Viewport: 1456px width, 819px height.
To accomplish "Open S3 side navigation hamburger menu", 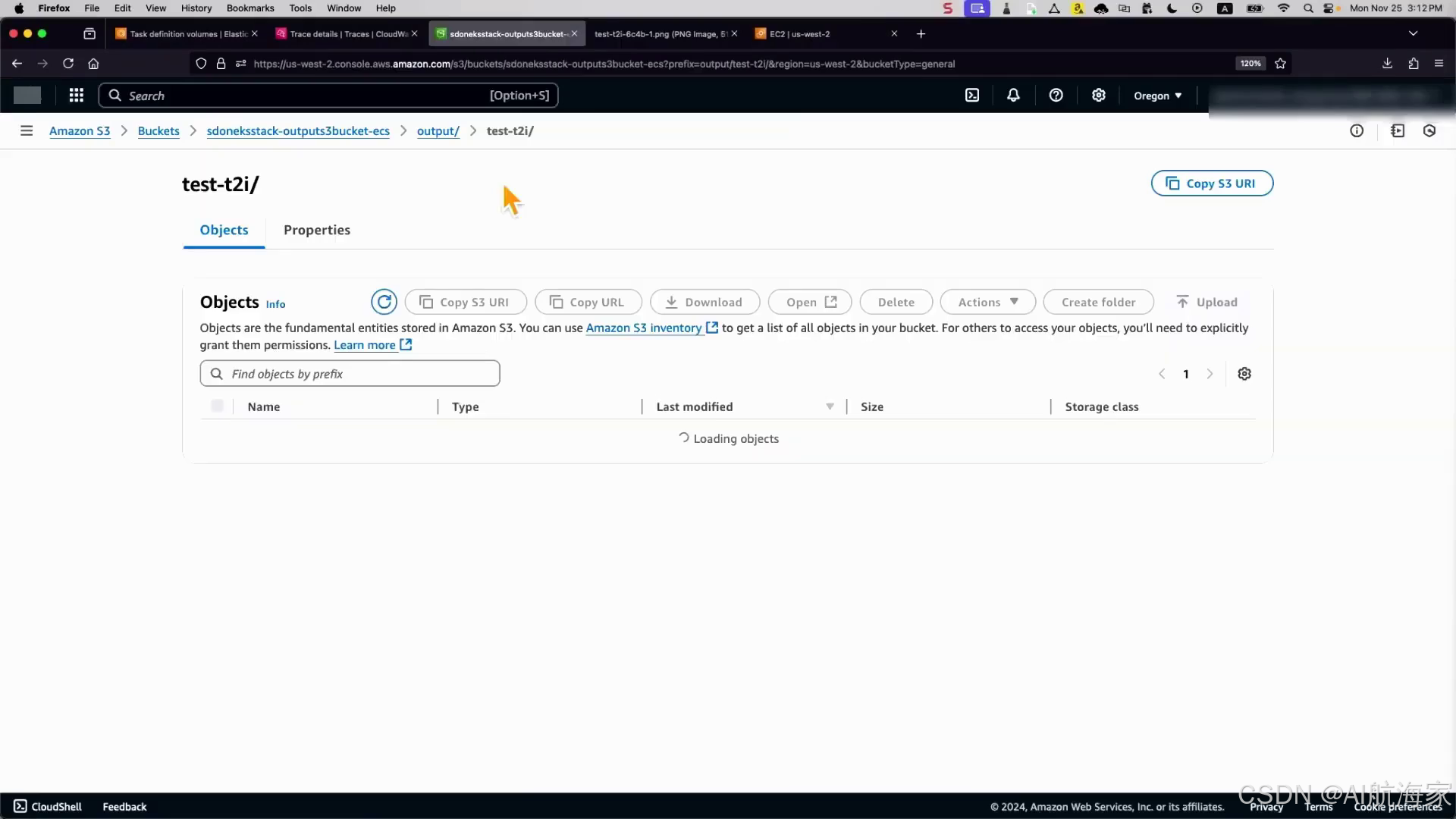I will click(27, 130).
